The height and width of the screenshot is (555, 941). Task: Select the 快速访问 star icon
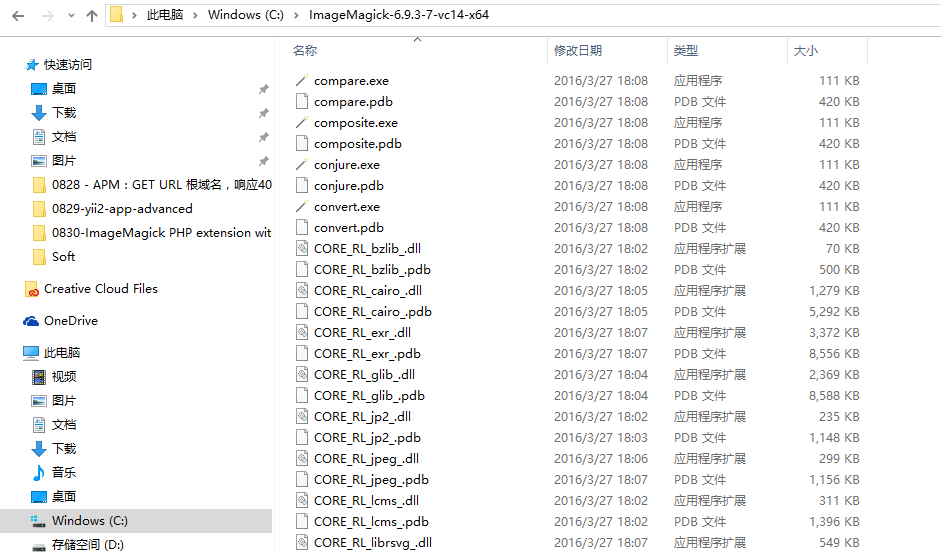[x=32, y=65]
